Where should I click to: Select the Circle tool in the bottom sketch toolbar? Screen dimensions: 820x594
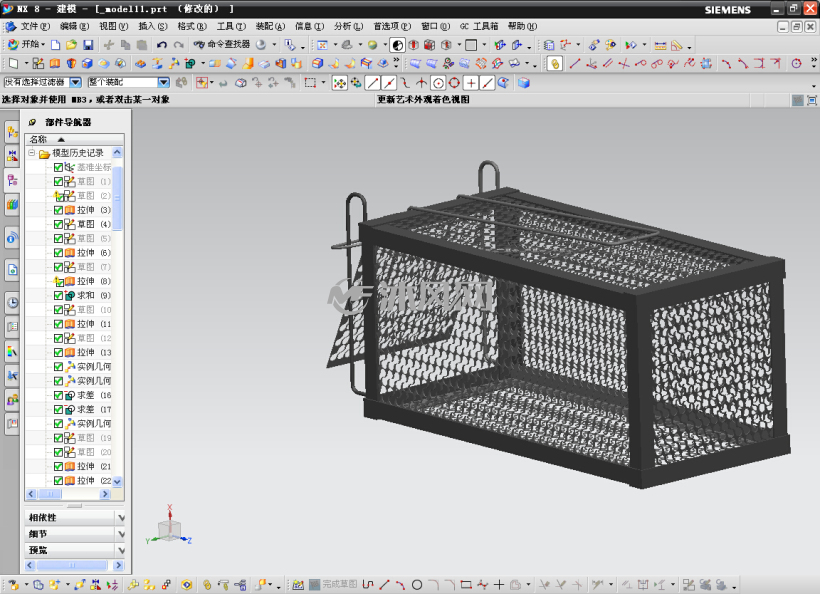point(417,585)
